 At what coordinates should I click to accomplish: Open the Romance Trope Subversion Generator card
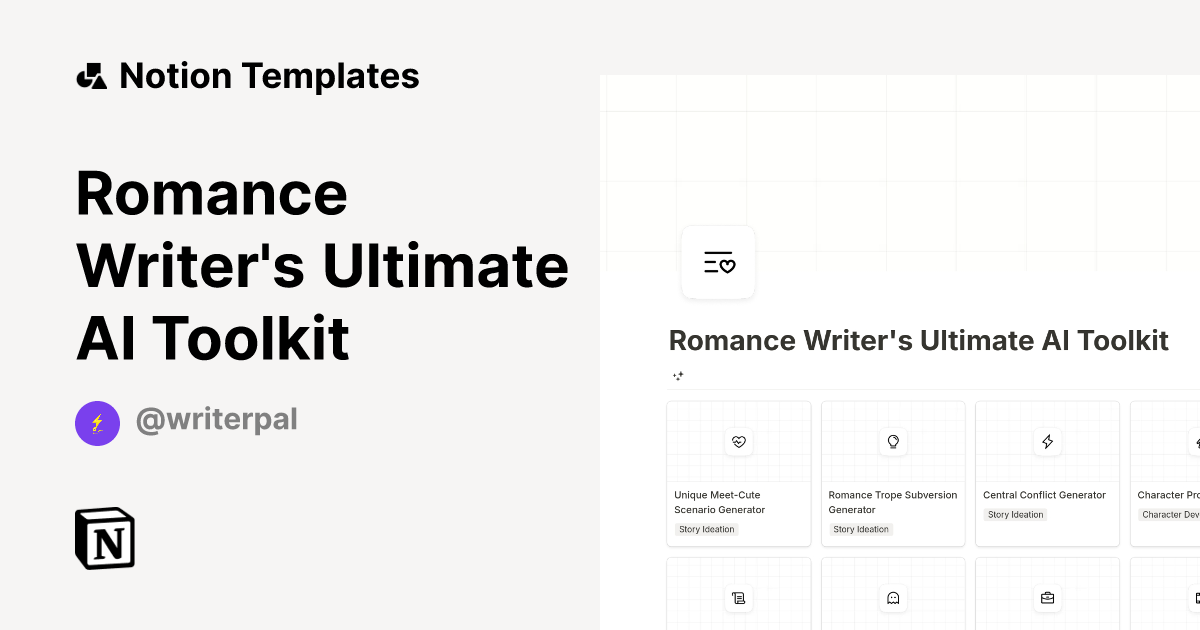[x=893, y=473]
